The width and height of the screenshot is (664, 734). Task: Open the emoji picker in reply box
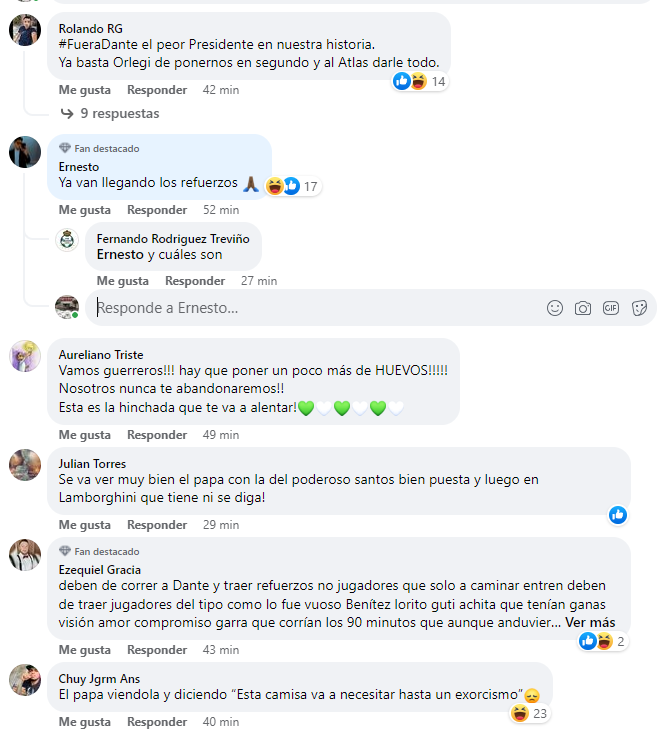[x=554, y=308]
